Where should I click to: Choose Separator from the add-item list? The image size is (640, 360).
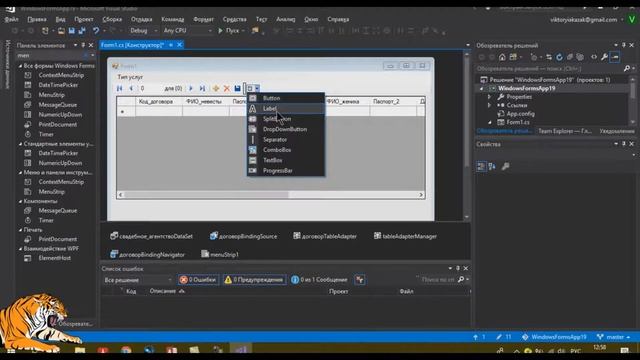[x=286, y=140]
